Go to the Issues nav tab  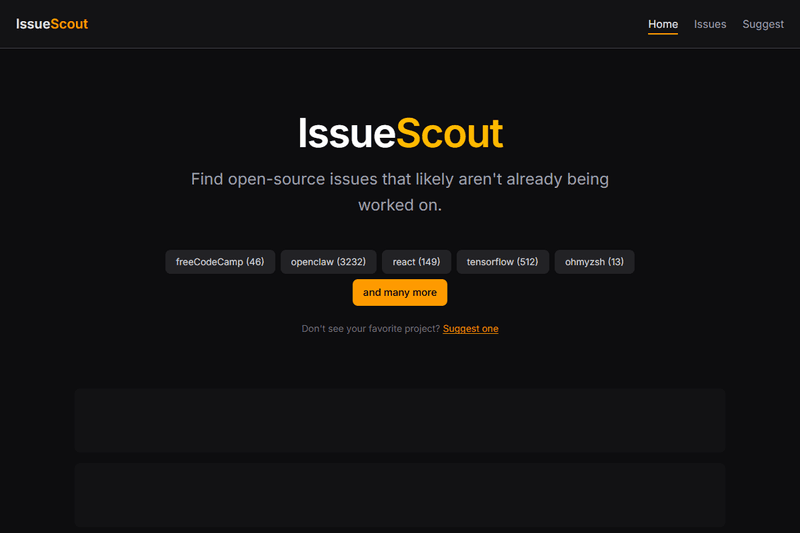[x=710, y=24]
